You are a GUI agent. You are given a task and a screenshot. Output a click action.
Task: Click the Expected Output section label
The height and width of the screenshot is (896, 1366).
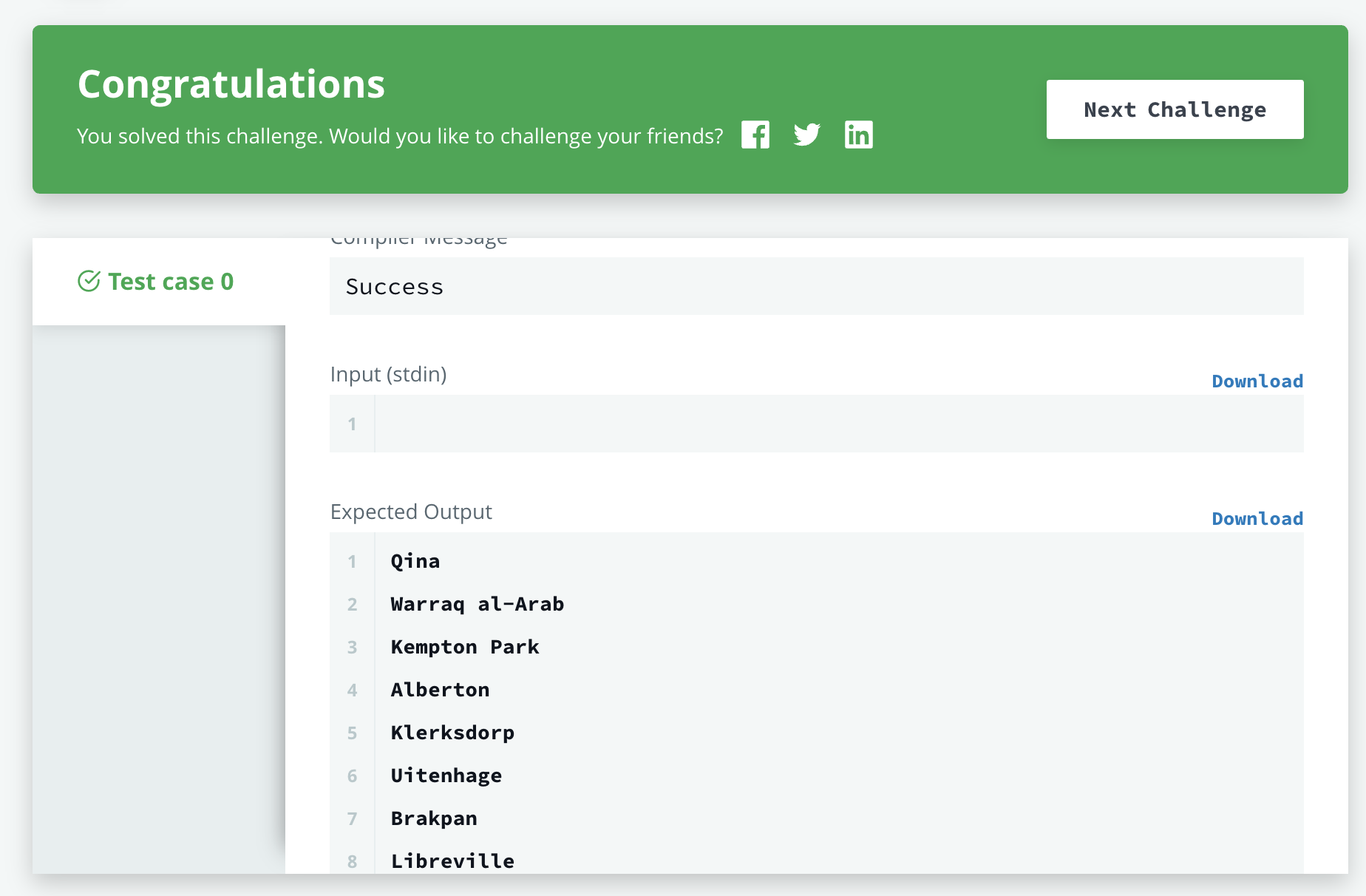[411, 512]
